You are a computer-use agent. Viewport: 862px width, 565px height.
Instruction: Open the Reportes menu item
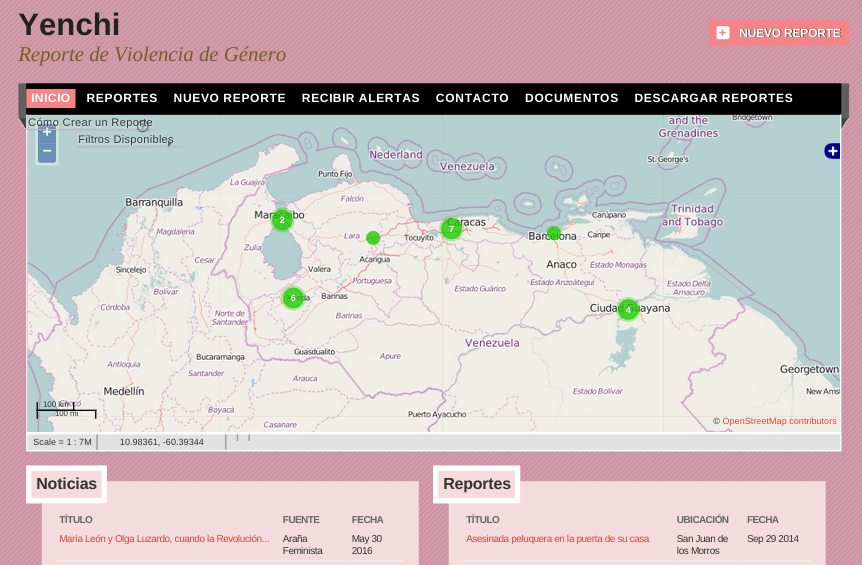point(122,98)
